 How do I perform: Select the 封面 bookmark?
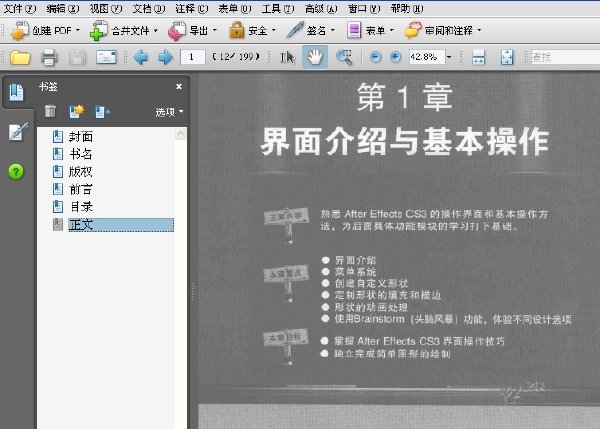tap(81, 137)
